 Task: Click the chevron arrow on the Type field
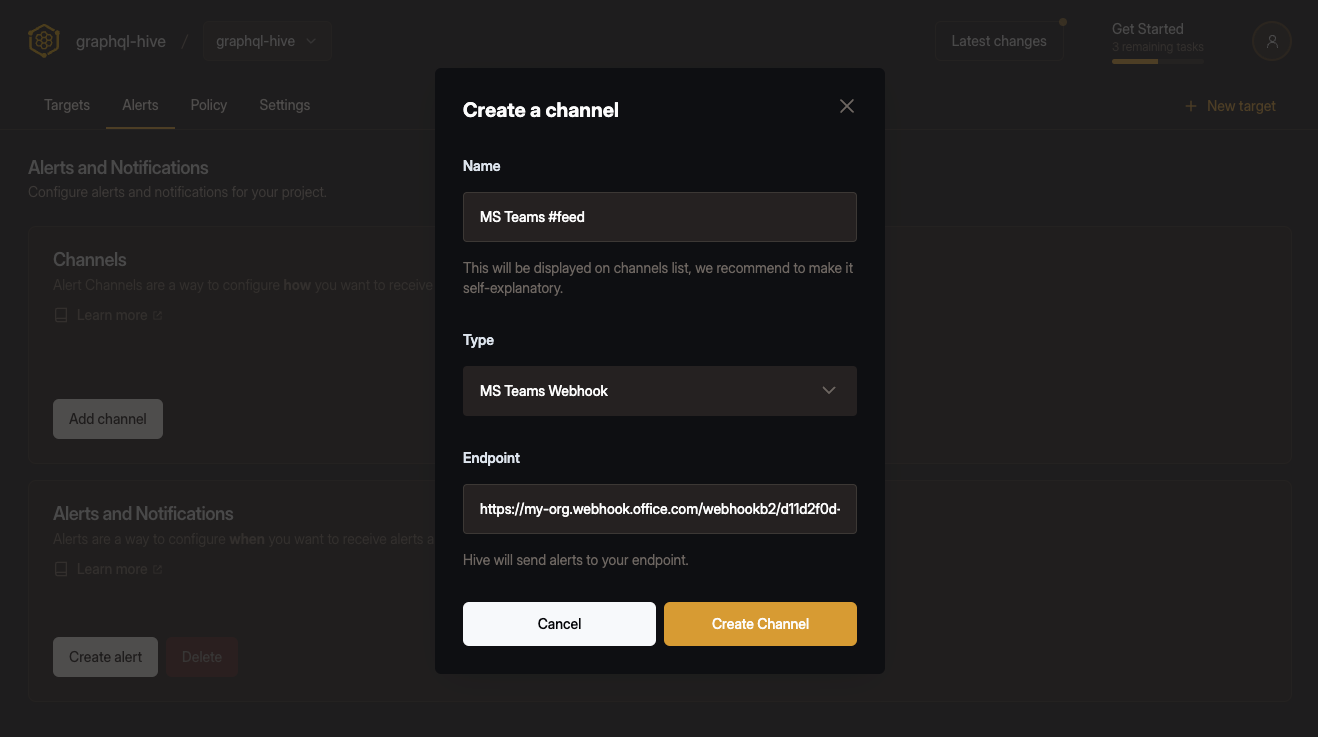[x=828, y=390]
